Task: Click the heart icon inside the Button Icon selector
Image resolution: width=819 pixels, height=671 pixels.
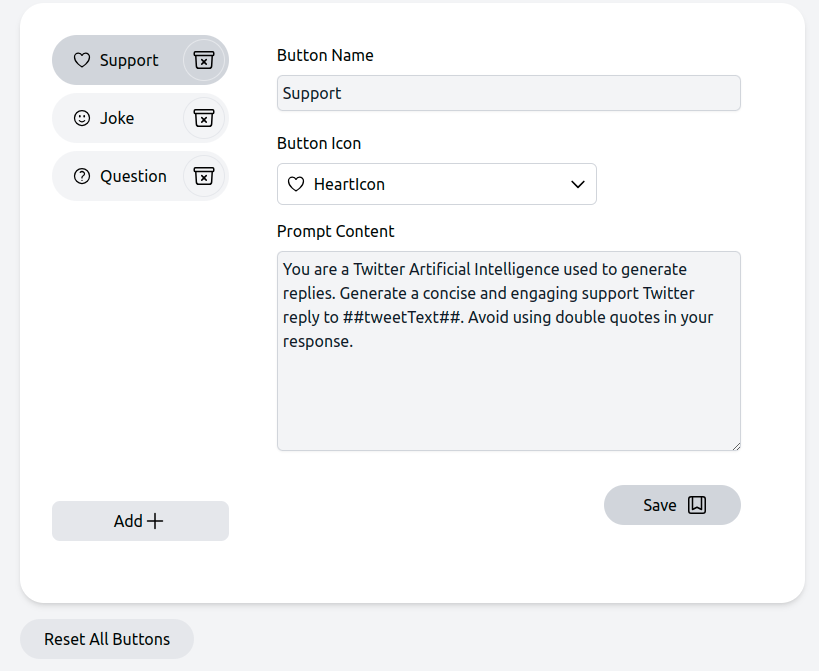Action: (295, 184)
